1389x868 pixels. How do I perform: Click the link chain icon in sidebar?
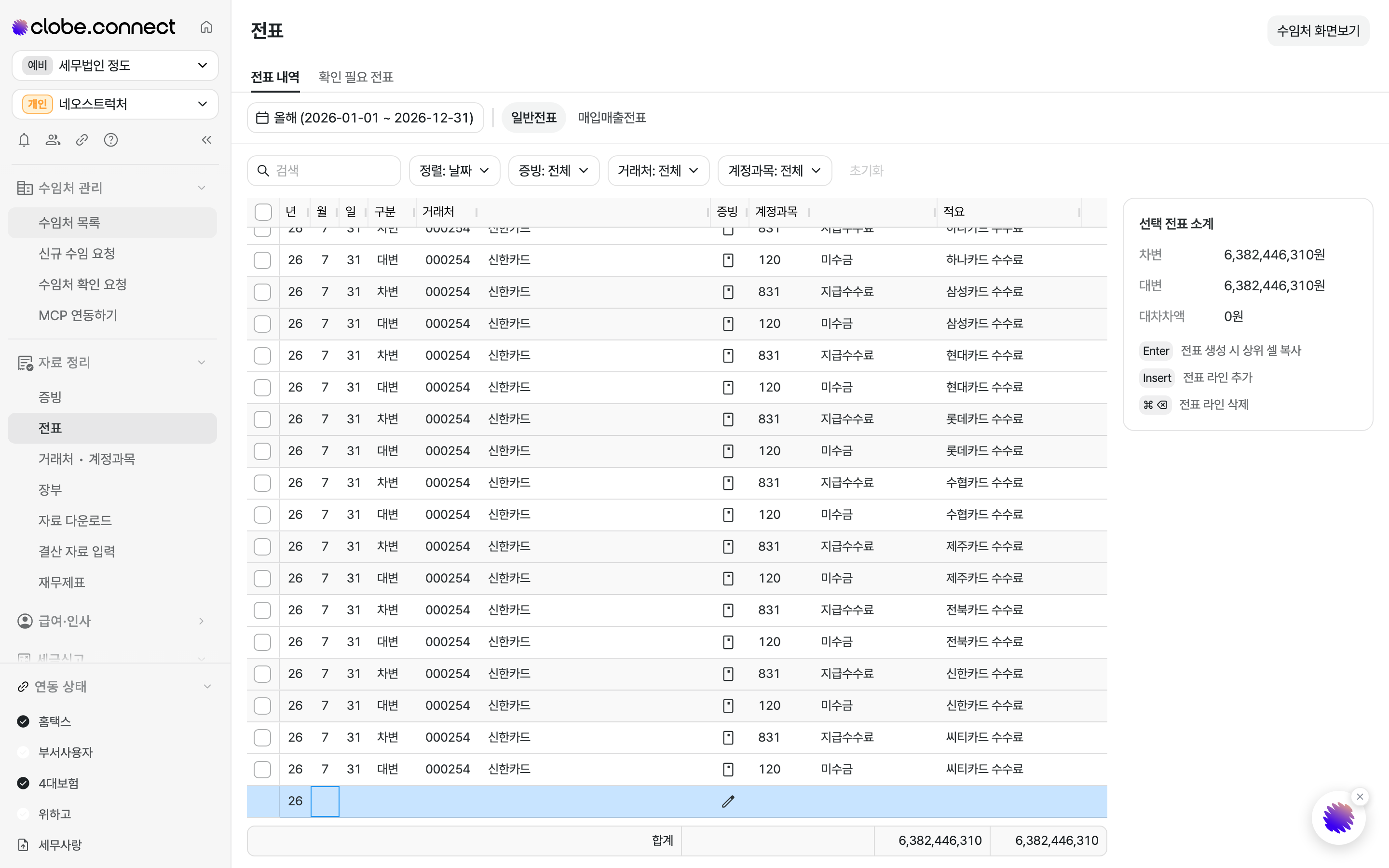coord(82,140)
